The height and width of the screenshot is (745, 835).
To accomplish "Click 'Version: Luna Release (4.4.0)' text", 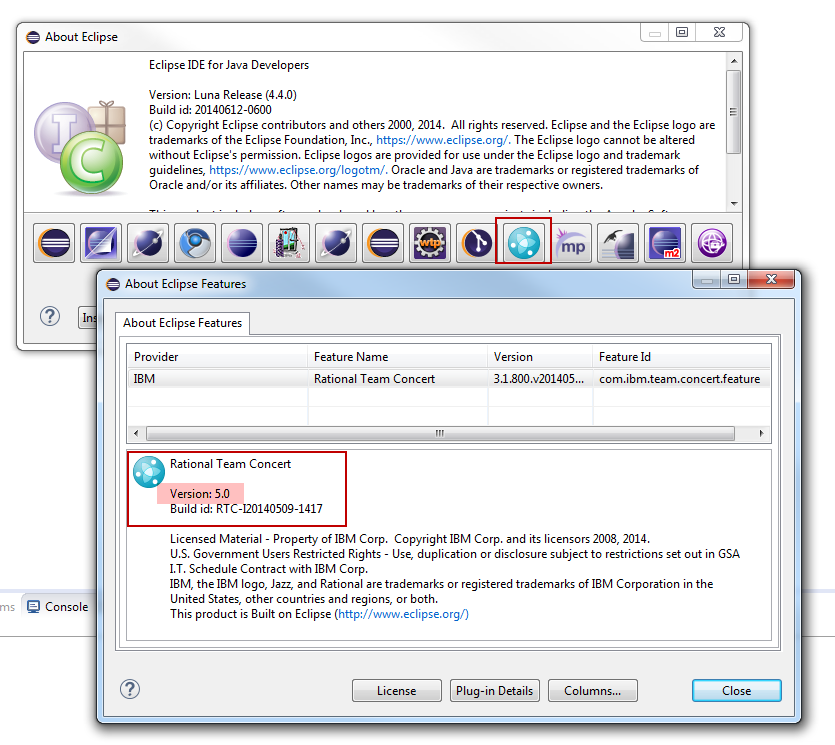I will click(x=223, y=95).
